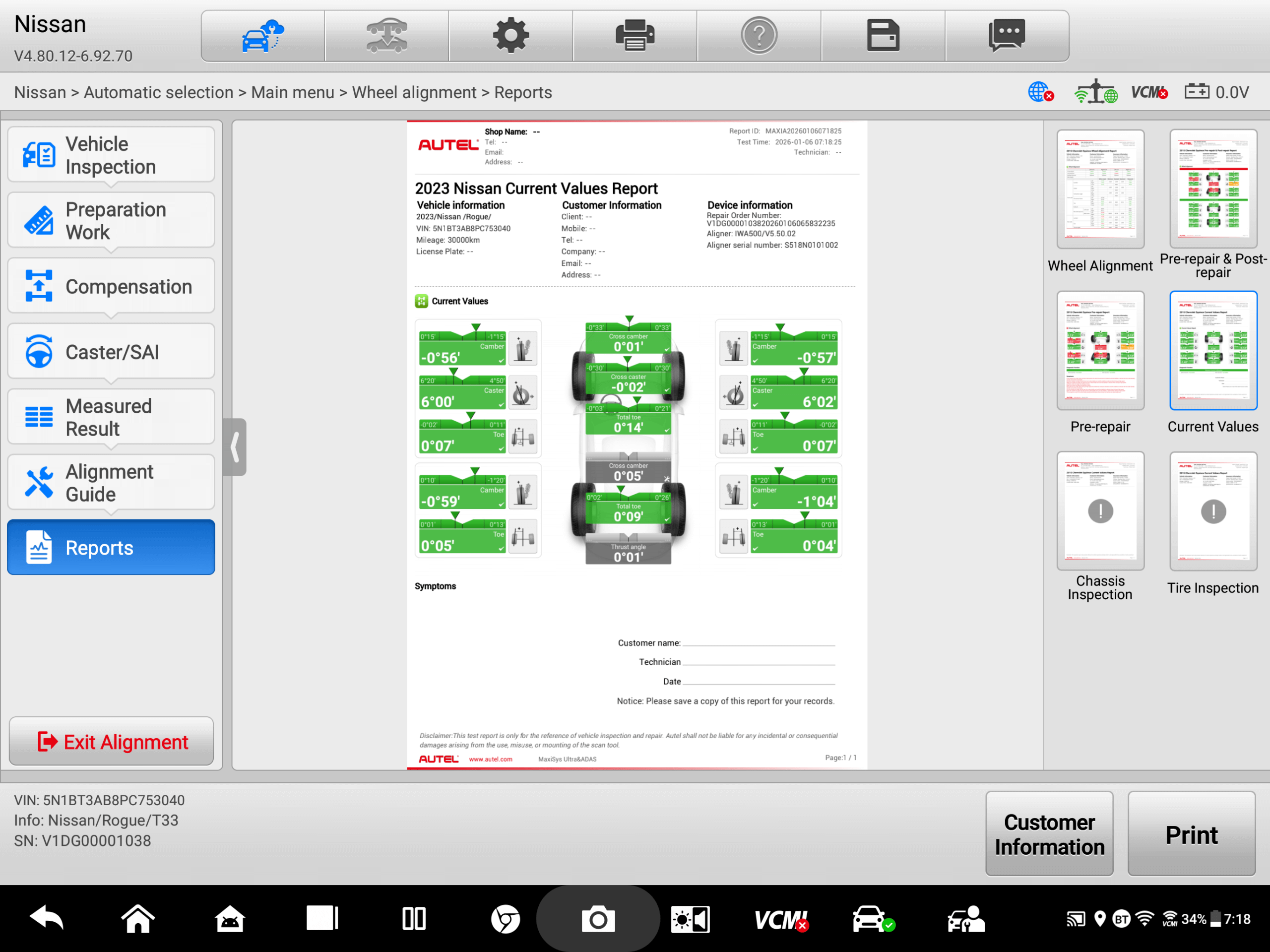This screenshot has height=952, width=1270.
Task: Take a screenshot with camera icon
Action: tap(598, 919)
